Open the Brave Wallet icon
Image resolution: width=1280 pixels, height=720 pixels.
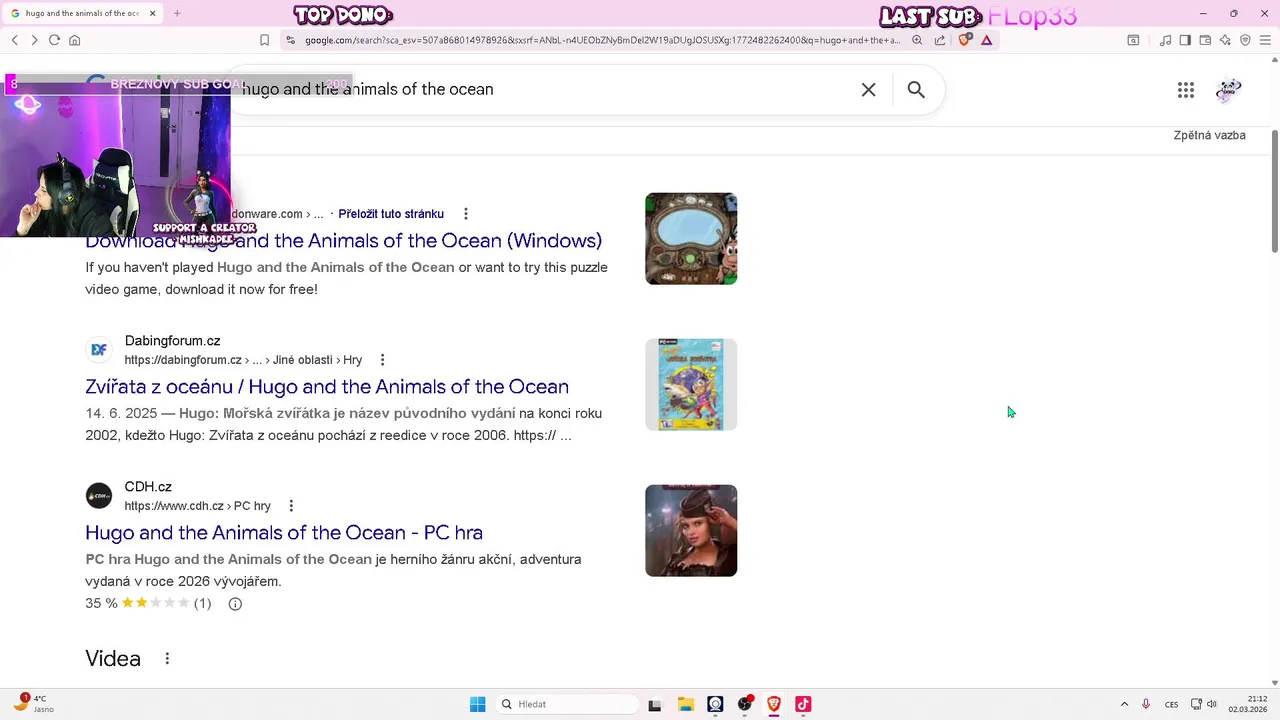pyautogui.click(x=1205, y=40)
